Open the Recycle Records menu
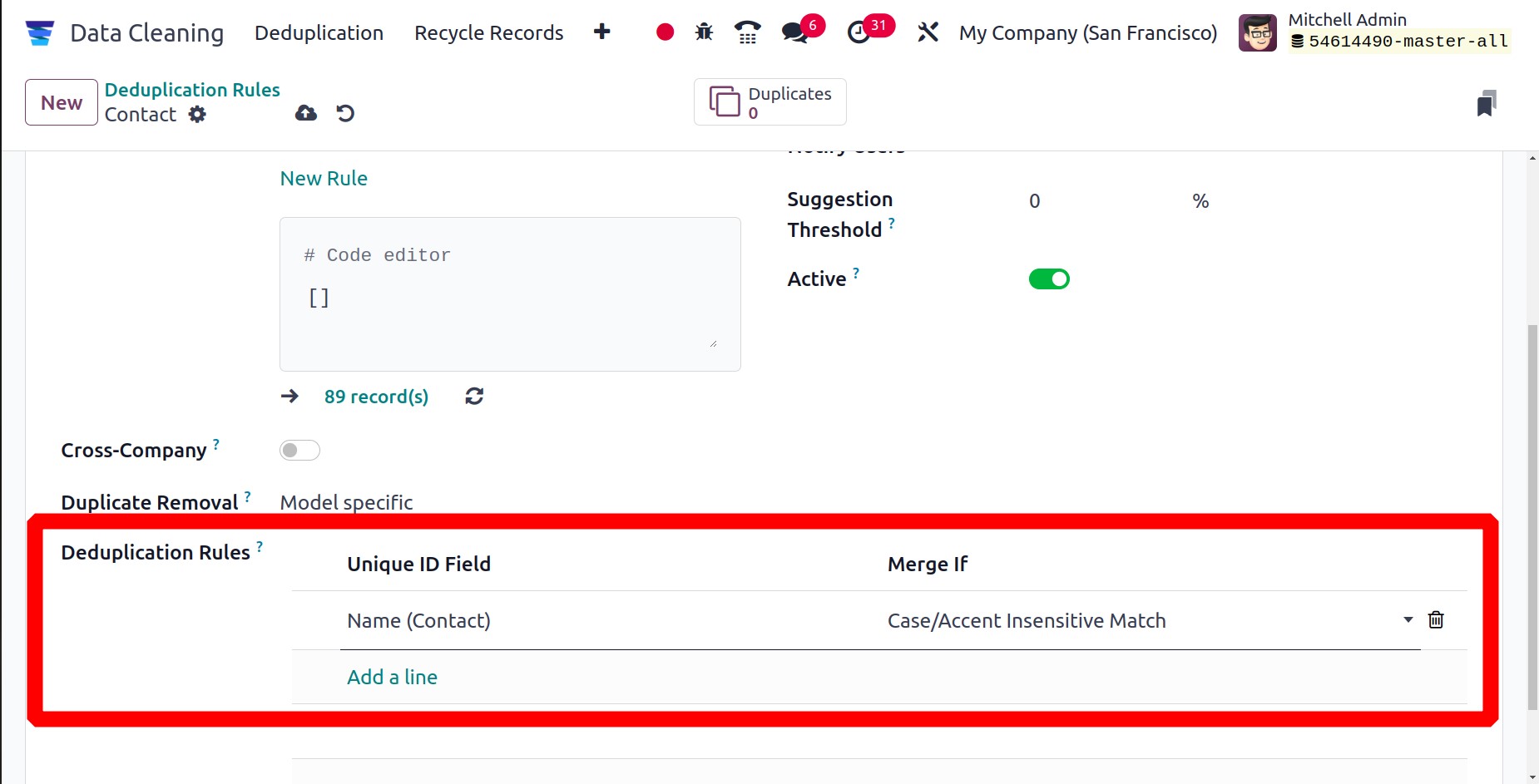The width and height of the screenshot is (1539, 784). tap(488, 32)
